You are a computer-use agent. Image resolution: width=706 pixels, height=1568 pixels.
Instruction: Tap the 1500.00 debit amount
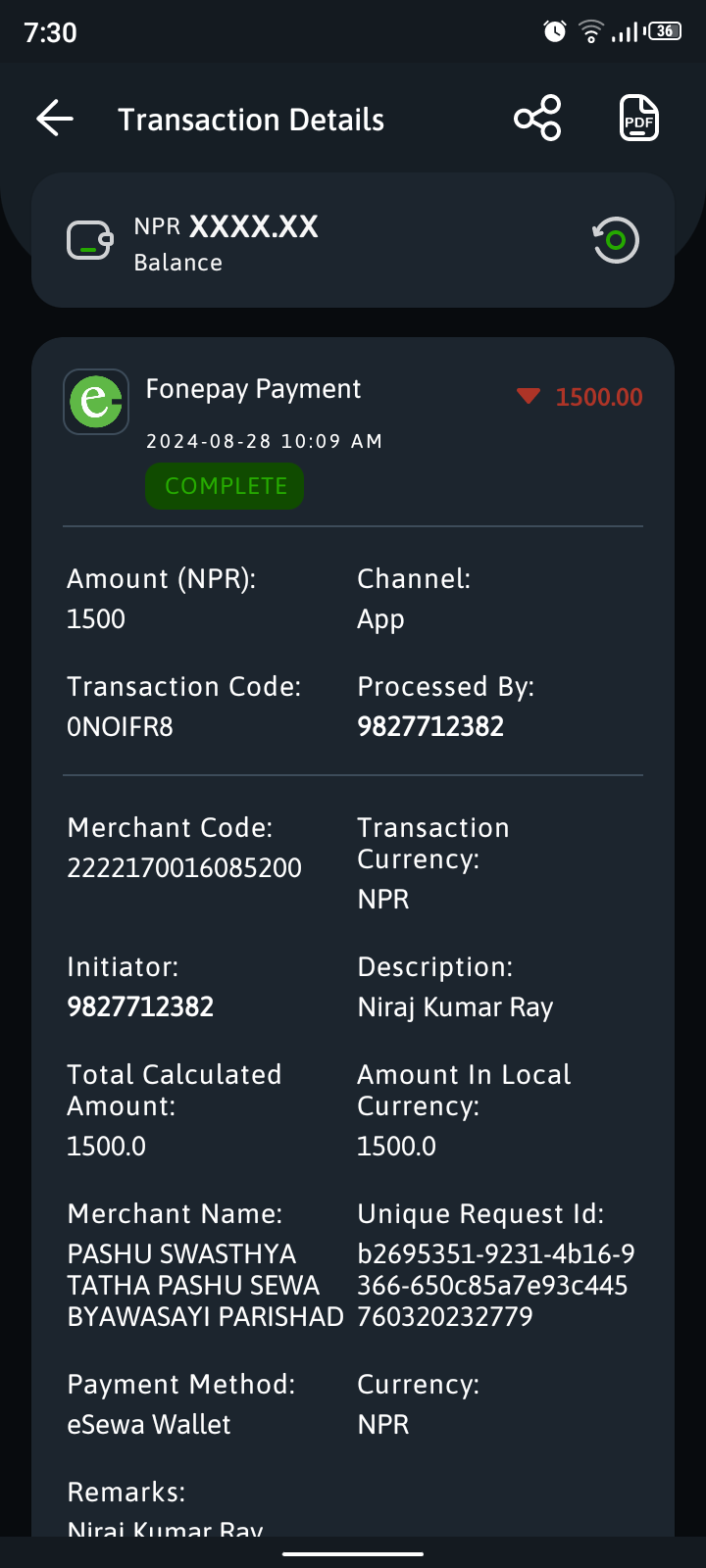coord(599,397)
